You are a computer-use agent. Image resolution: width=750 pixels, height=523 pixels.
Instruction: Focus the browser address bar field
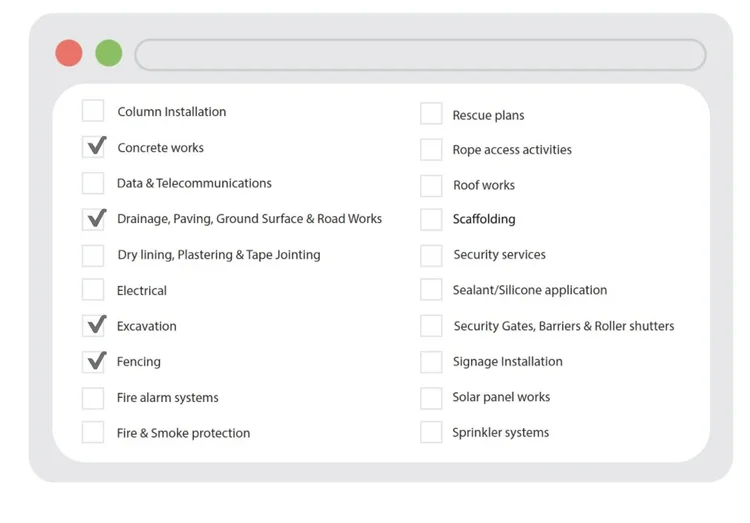tap(420, 55)
